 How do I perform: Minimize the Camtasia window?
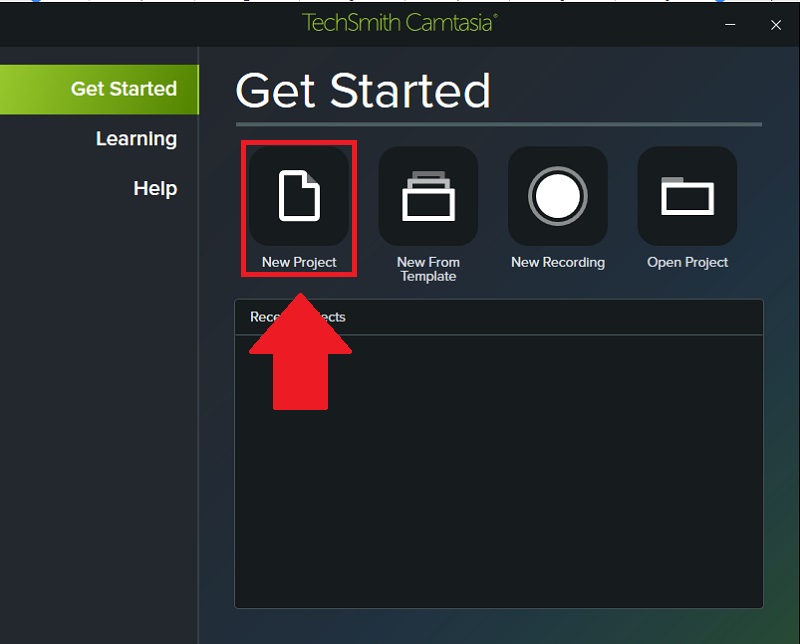(730, 24)
